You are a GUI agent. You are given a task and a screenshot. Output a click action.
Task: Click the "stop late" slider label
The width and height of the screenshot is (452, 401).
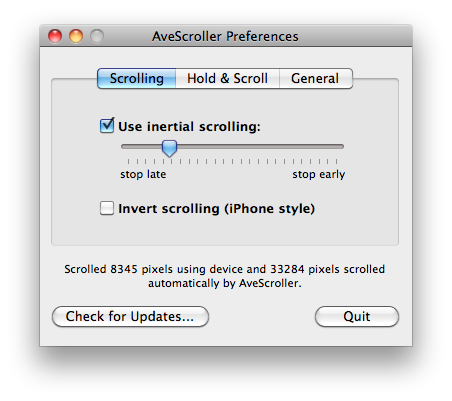coord(143,174)
